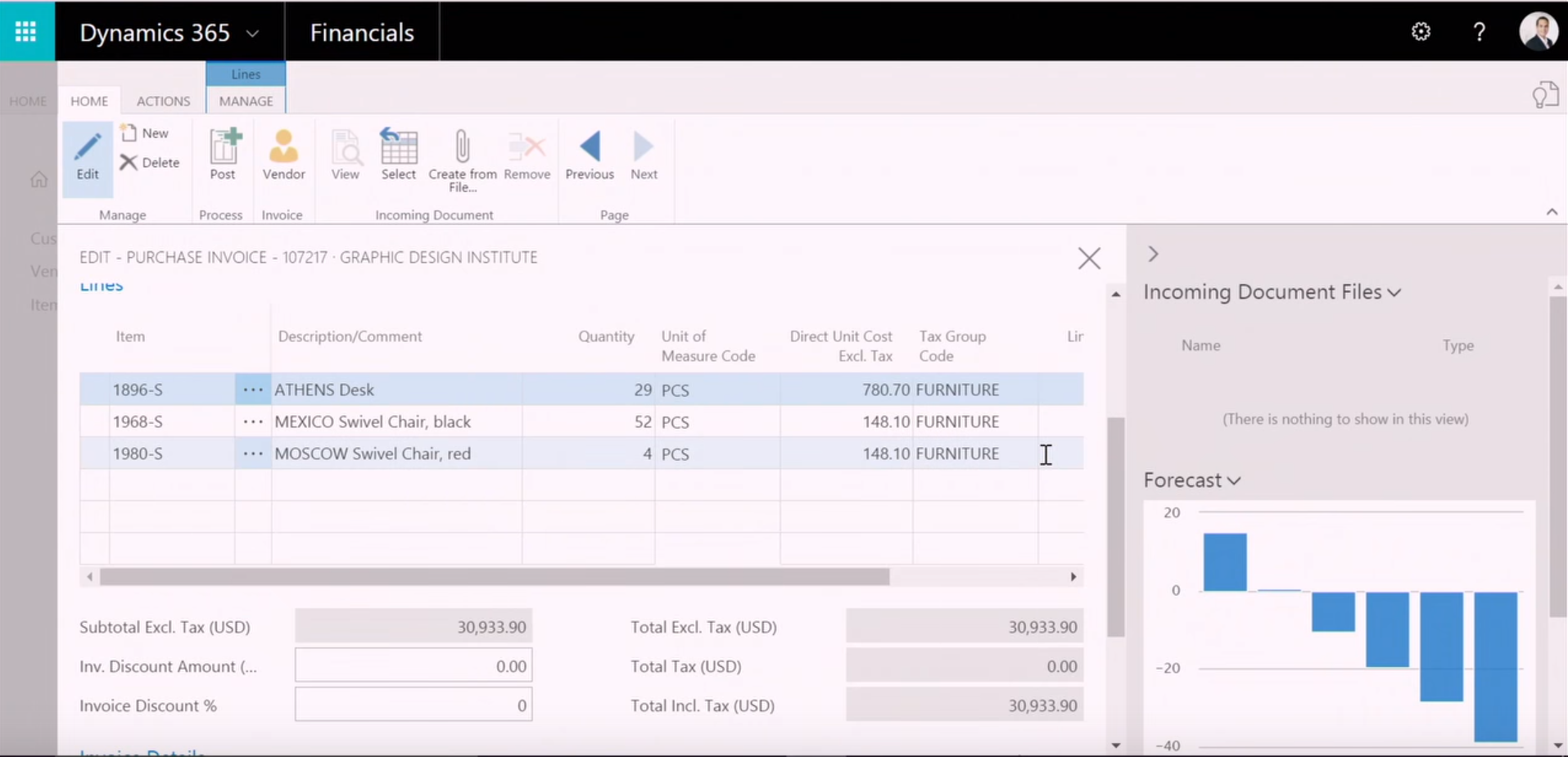This screenshot has height=757, width=1568.
Task: Open the row menu for 1980-S
Action: (x=253, y=453)
